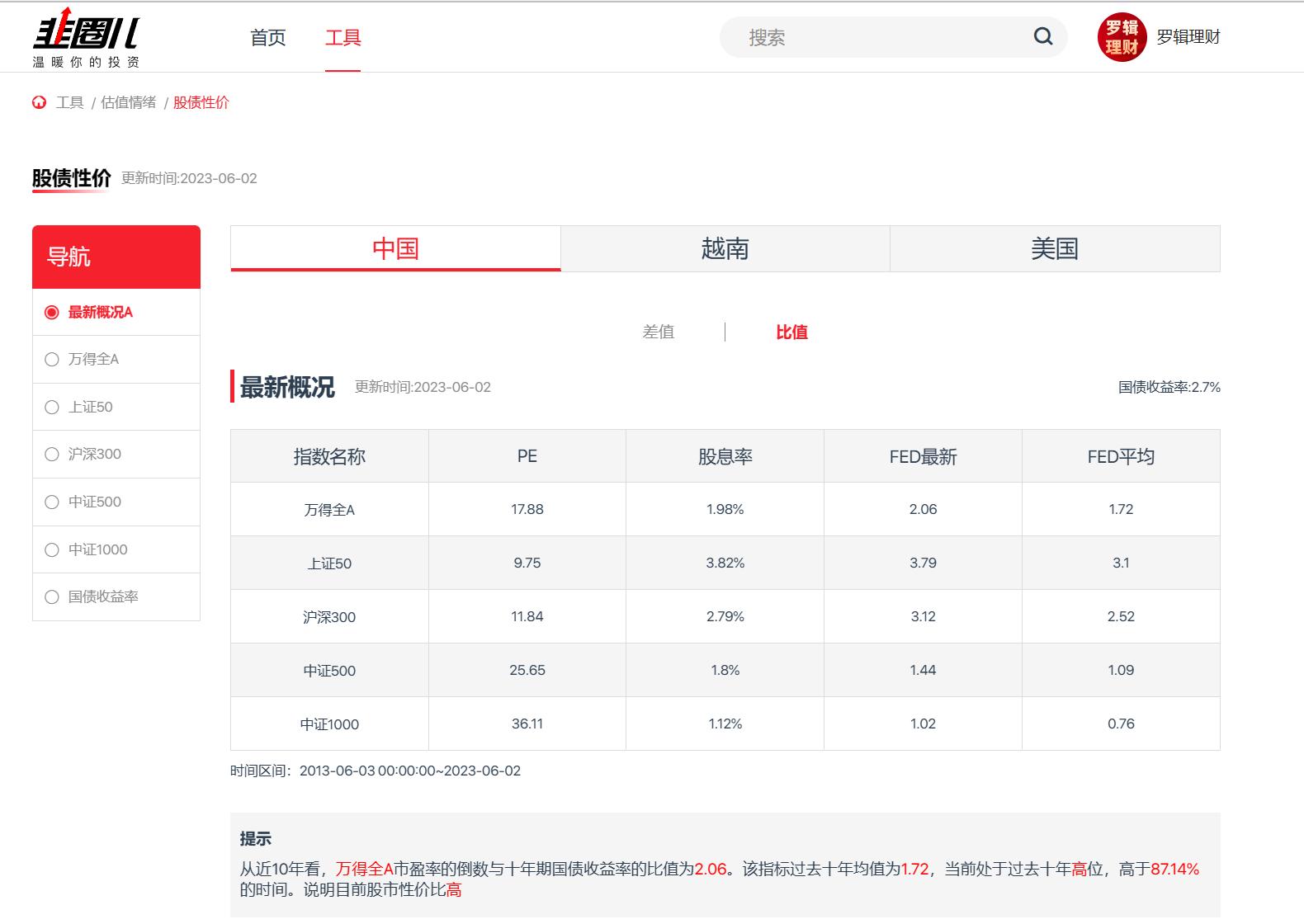Viewport: 1304px width, 924px height.
Task: Switch to 差值 view
Action: (659, 332)
